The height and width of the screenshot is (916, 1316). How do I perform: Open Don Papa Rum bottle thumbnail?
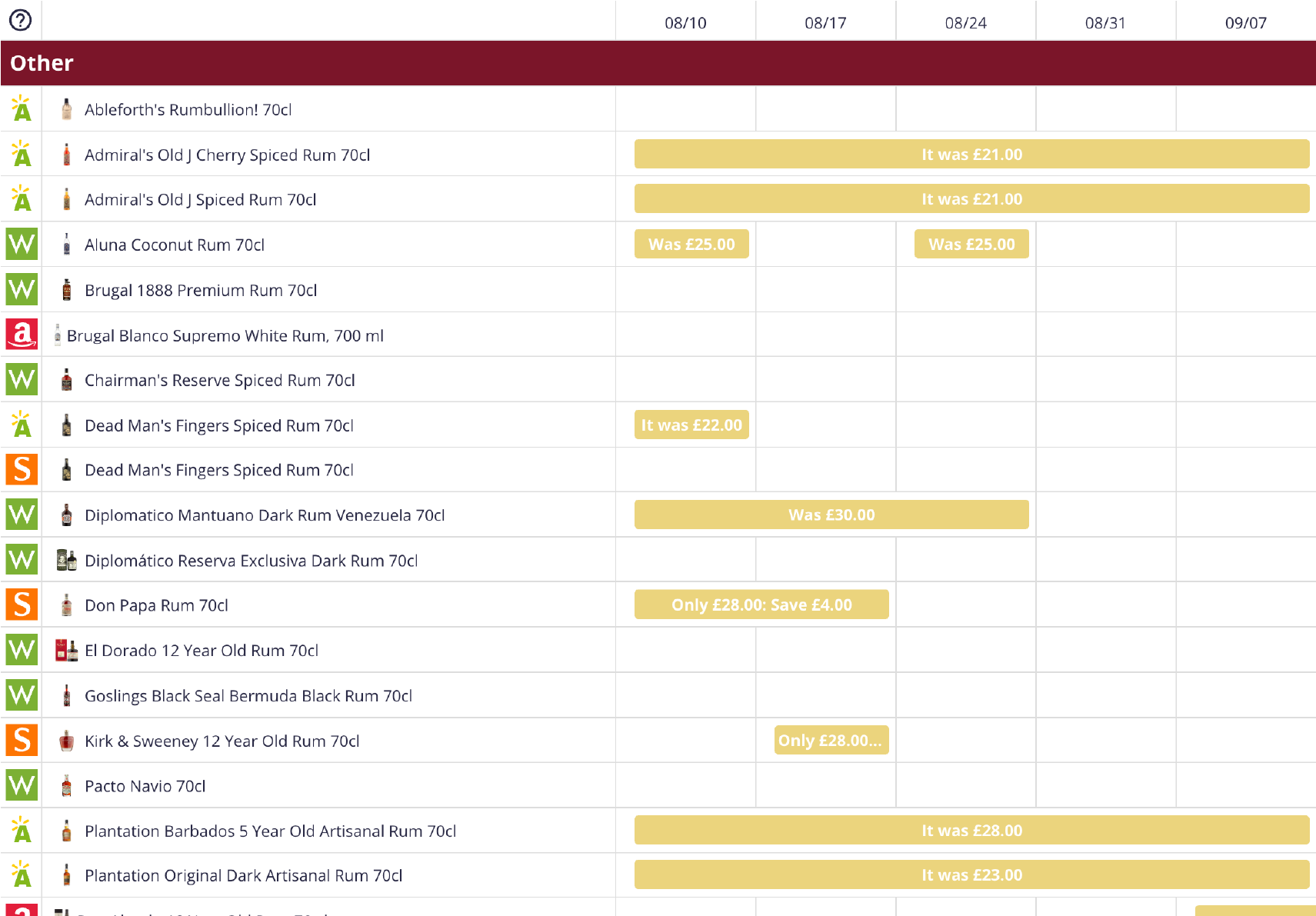pos(67,605)
